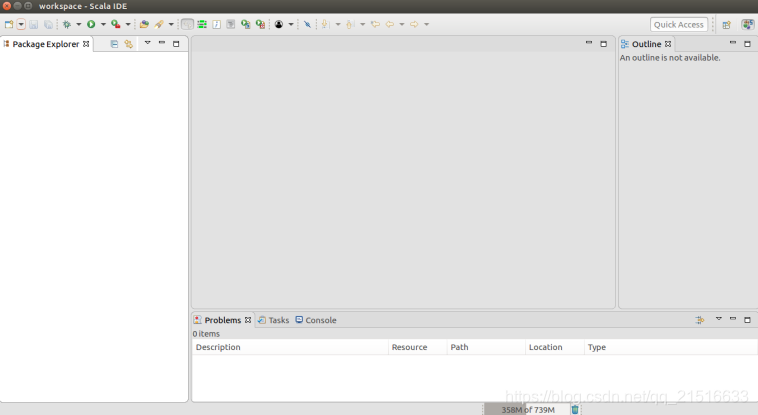The image size is (758, 415).
Task: Click the Previous Annotation arrow icon
Action: [350, 24]
